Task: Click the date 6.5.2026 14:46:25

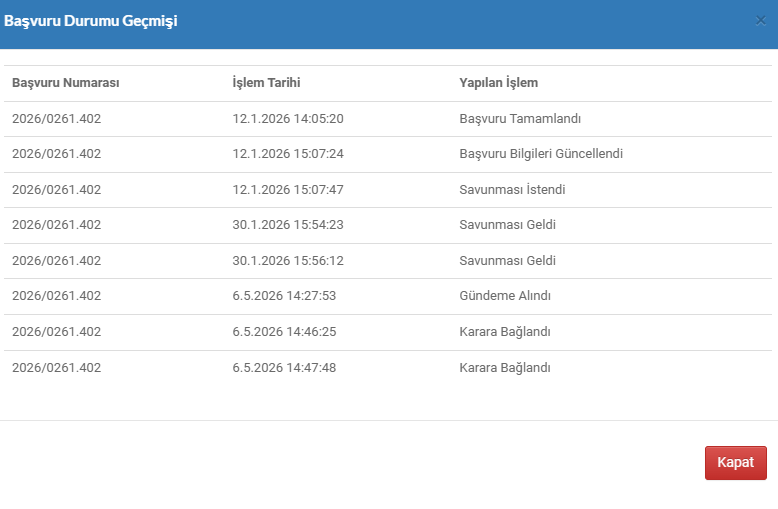Action: point(284,332)
